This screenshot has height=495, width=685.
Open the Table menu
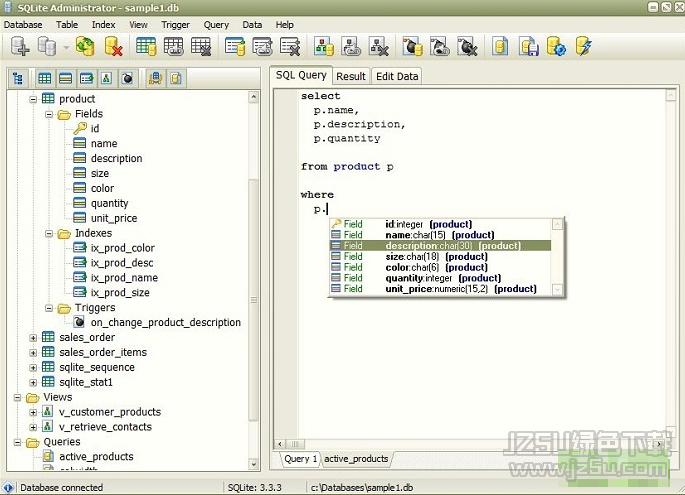[x=67, y=25]
